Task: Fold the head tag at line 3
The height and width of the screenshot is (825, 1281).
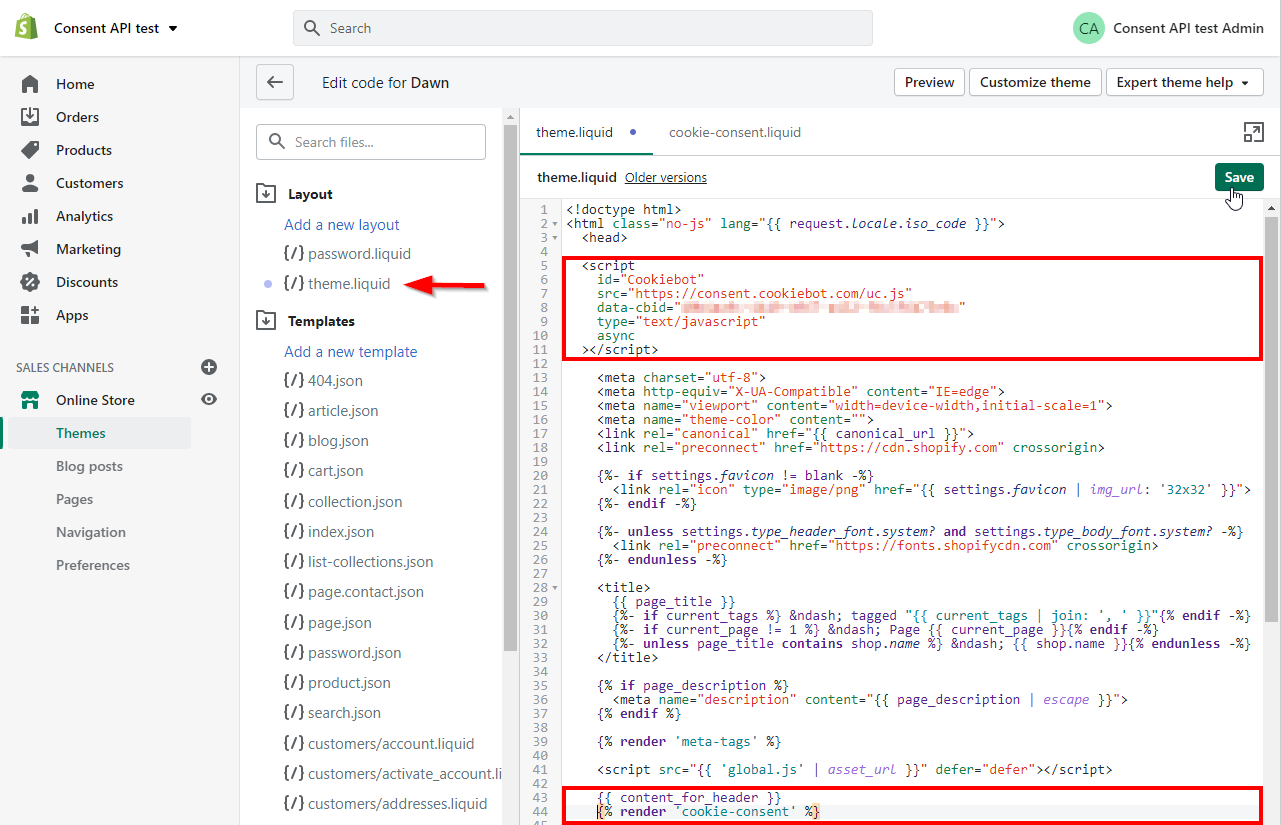Action: (x=555, y=238)
